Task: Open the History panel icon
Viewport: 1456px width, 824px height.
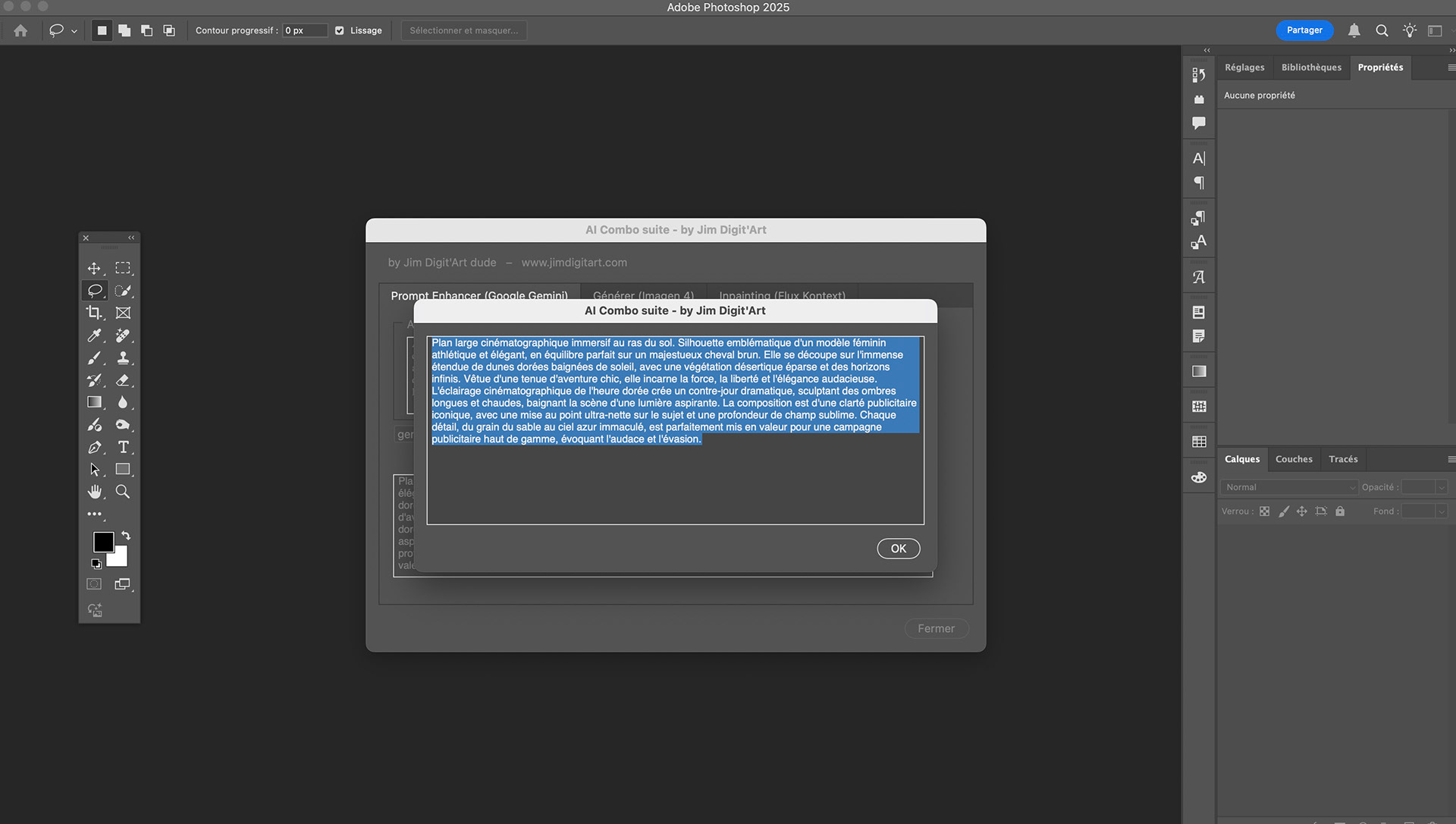Action: (1199, 75)
